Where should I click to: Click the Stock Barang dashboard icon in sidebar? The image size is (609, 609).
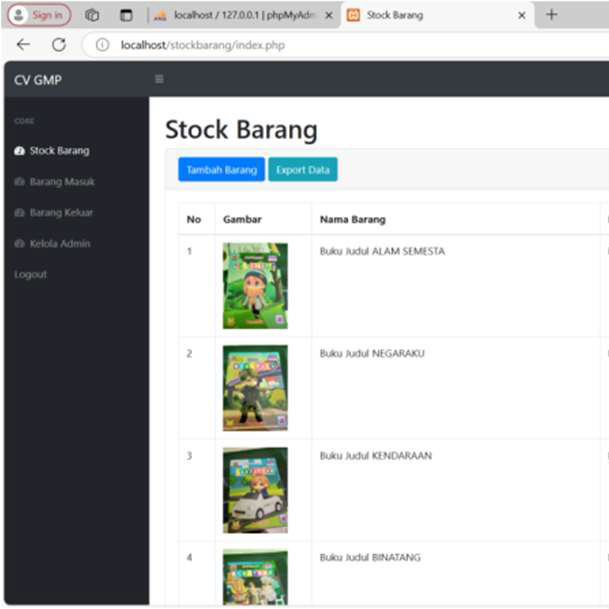click(19, 151)
